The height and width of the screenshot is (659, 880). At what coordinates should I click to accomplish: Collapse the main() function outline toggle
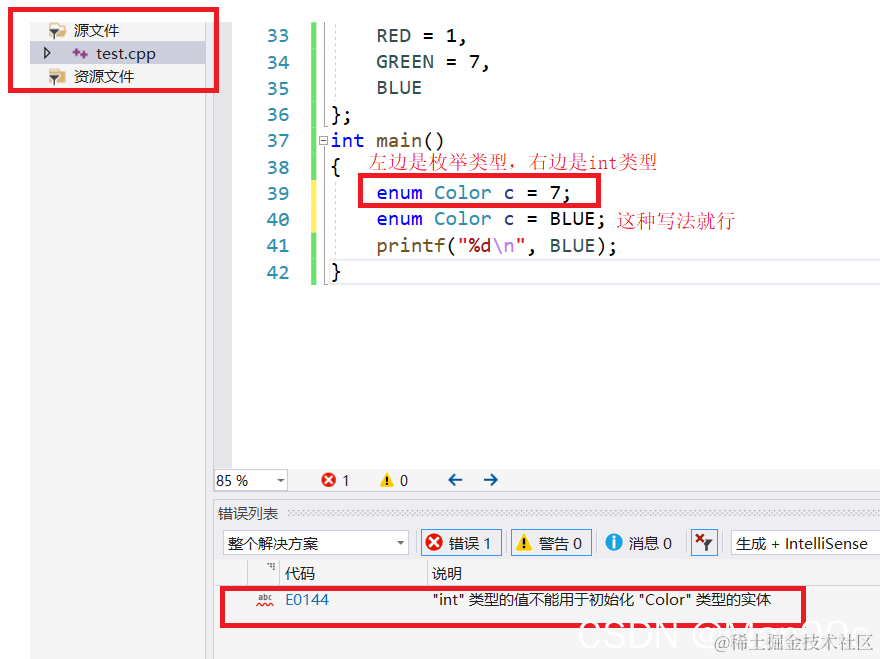323,140
